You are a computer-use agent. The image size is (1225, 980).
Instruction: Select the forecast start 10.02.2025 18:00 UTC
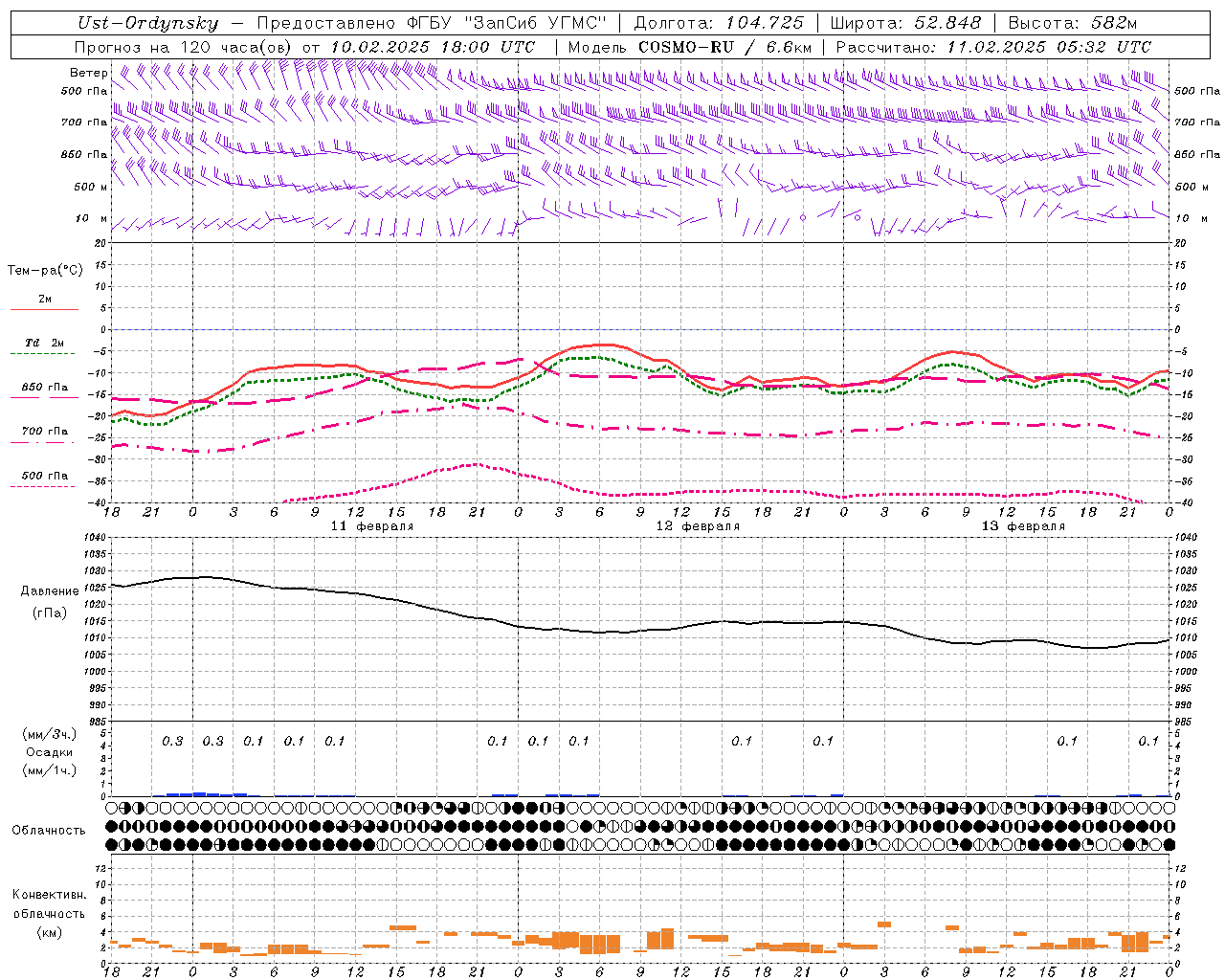(433, 47)
